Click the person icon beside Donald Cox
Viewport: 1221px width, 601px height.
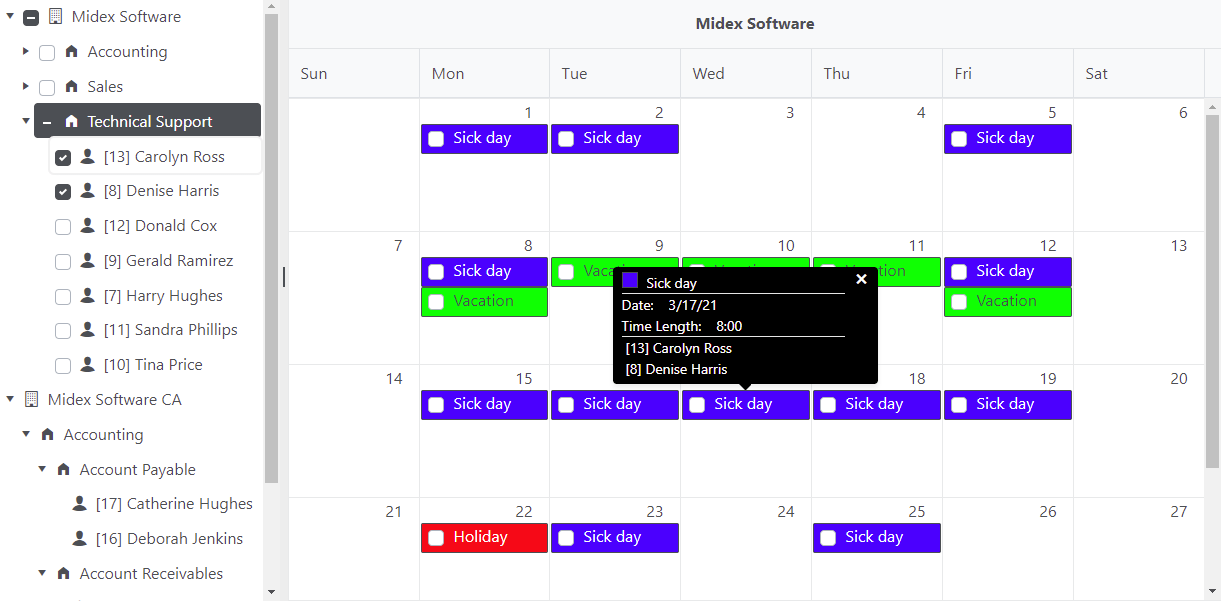coord(87,226)
